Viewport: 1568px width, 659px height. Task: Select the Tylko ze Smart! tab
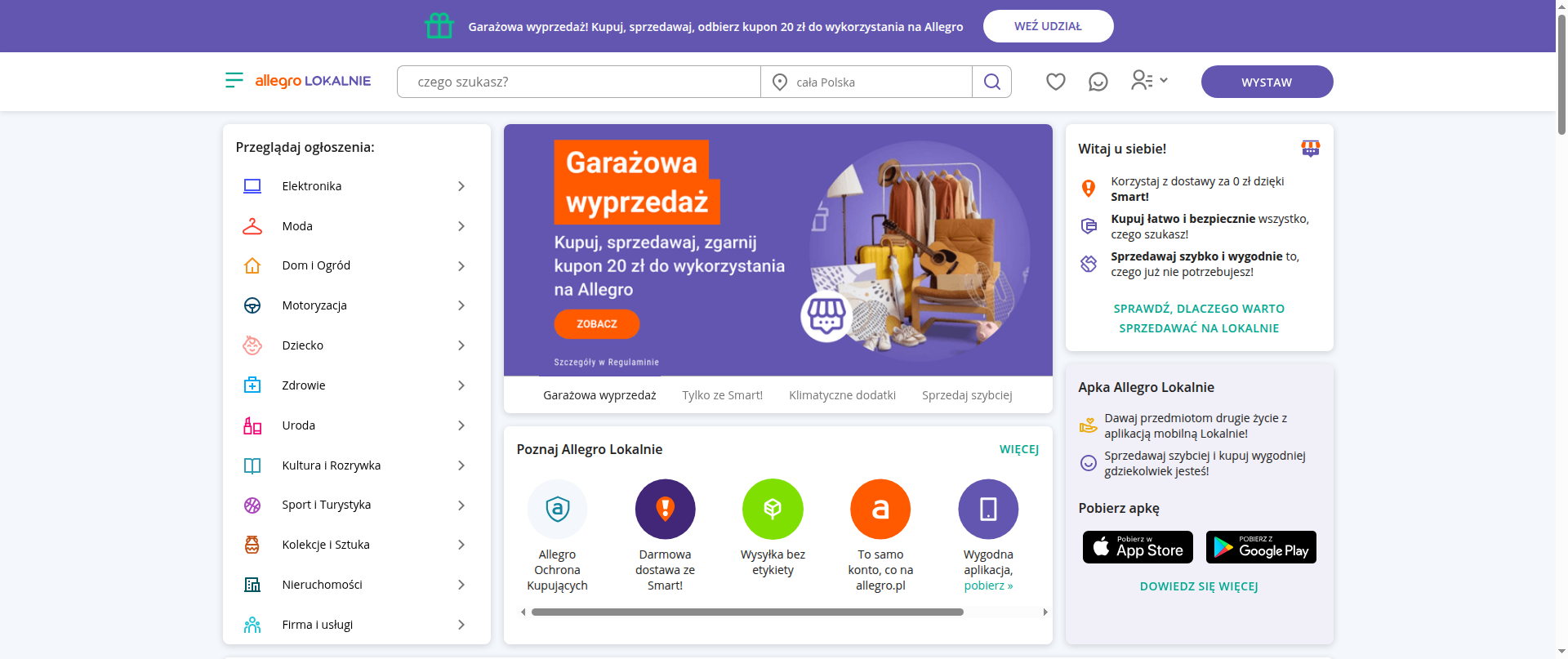tap(723, 395)
